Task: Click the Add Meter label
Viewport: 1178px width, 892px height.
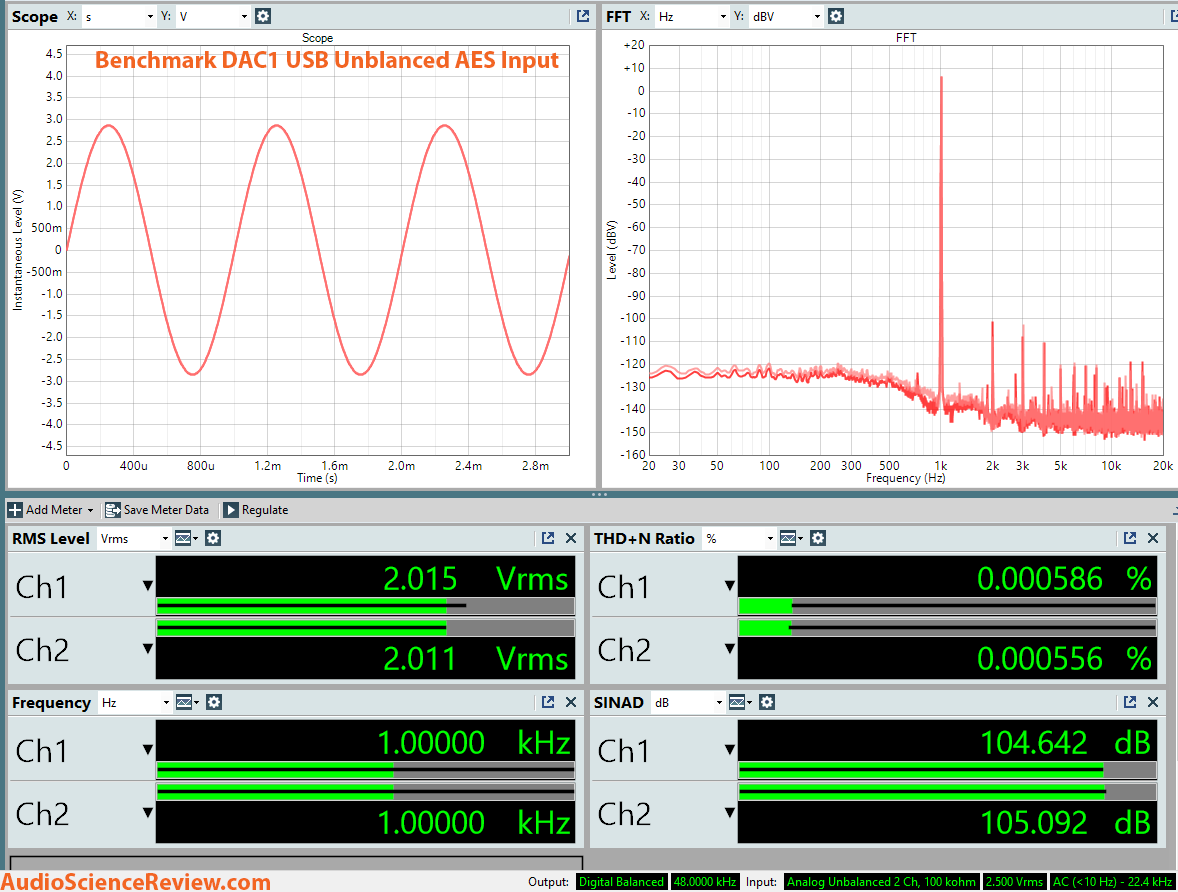Action: [54, 509]
